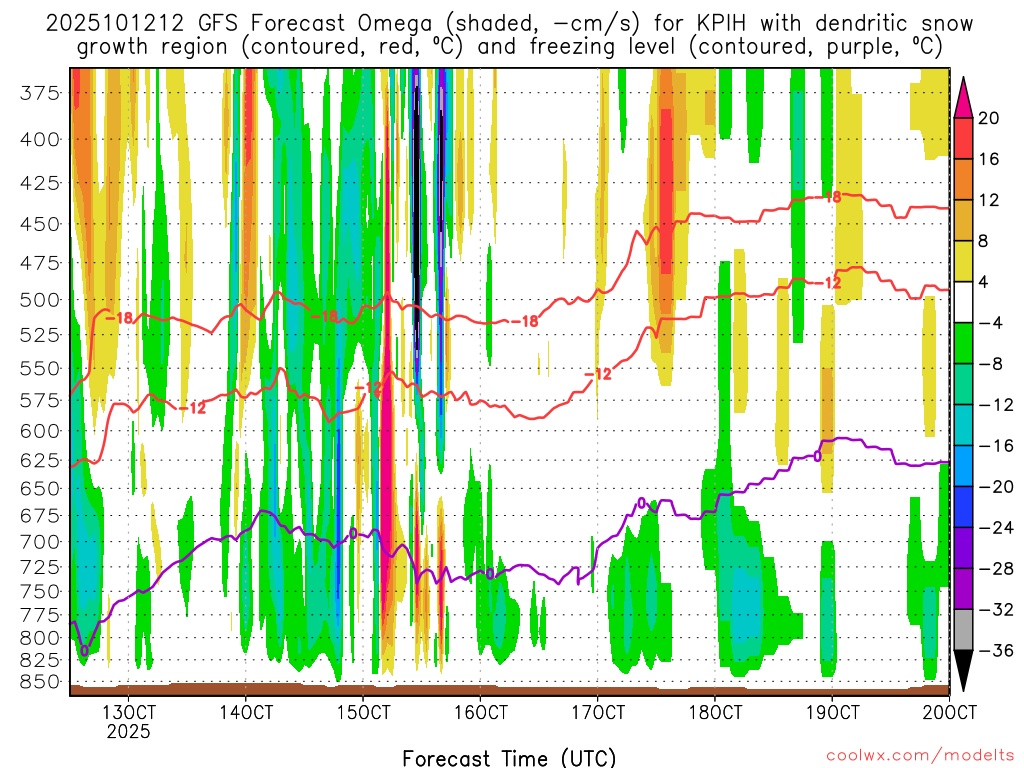Click the pink arrow atop the colorbar
This screenshot has height=768, width=1024.
[963, 98]
